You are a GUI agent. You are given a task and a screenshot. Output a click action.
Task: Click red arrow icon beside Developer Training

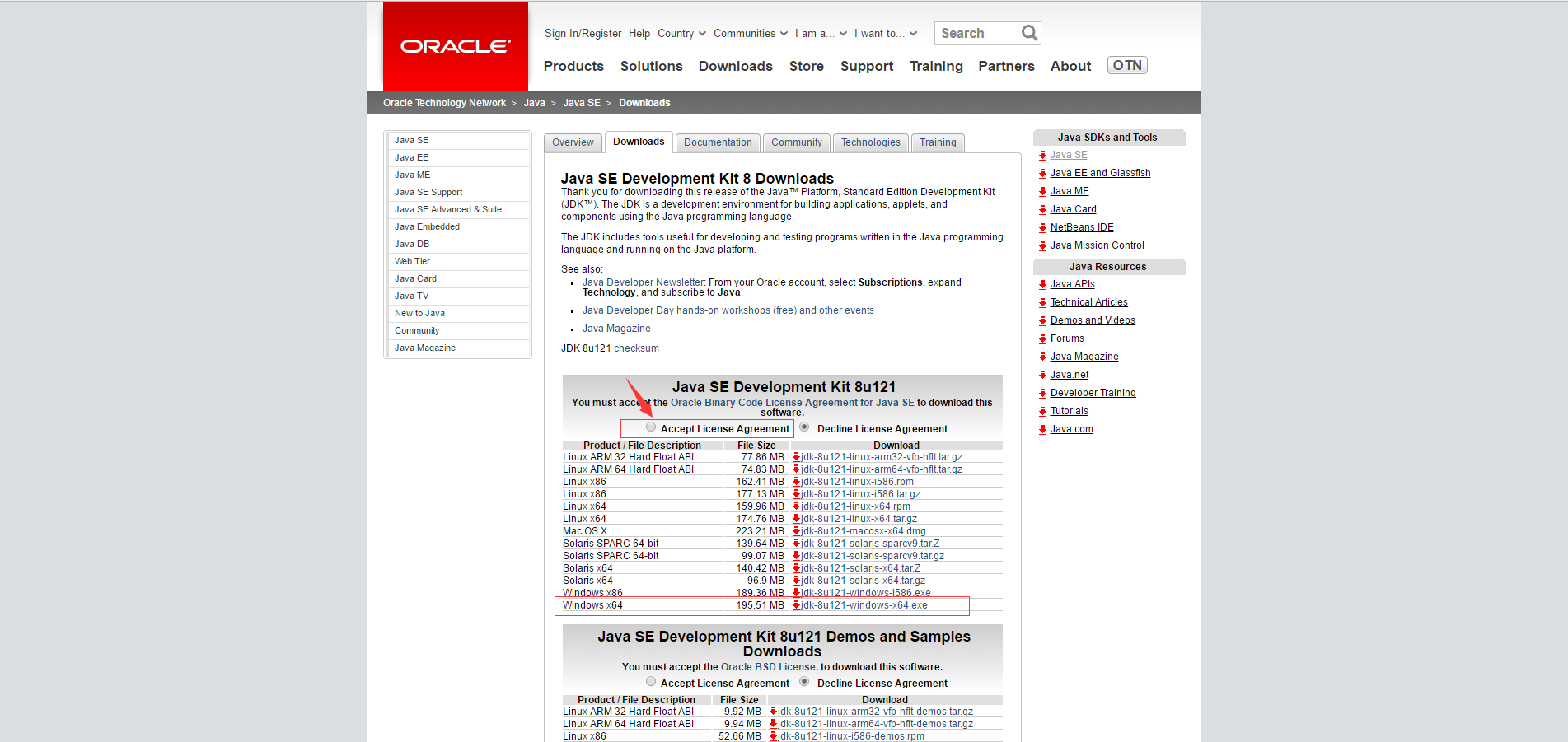[1043, 393]
